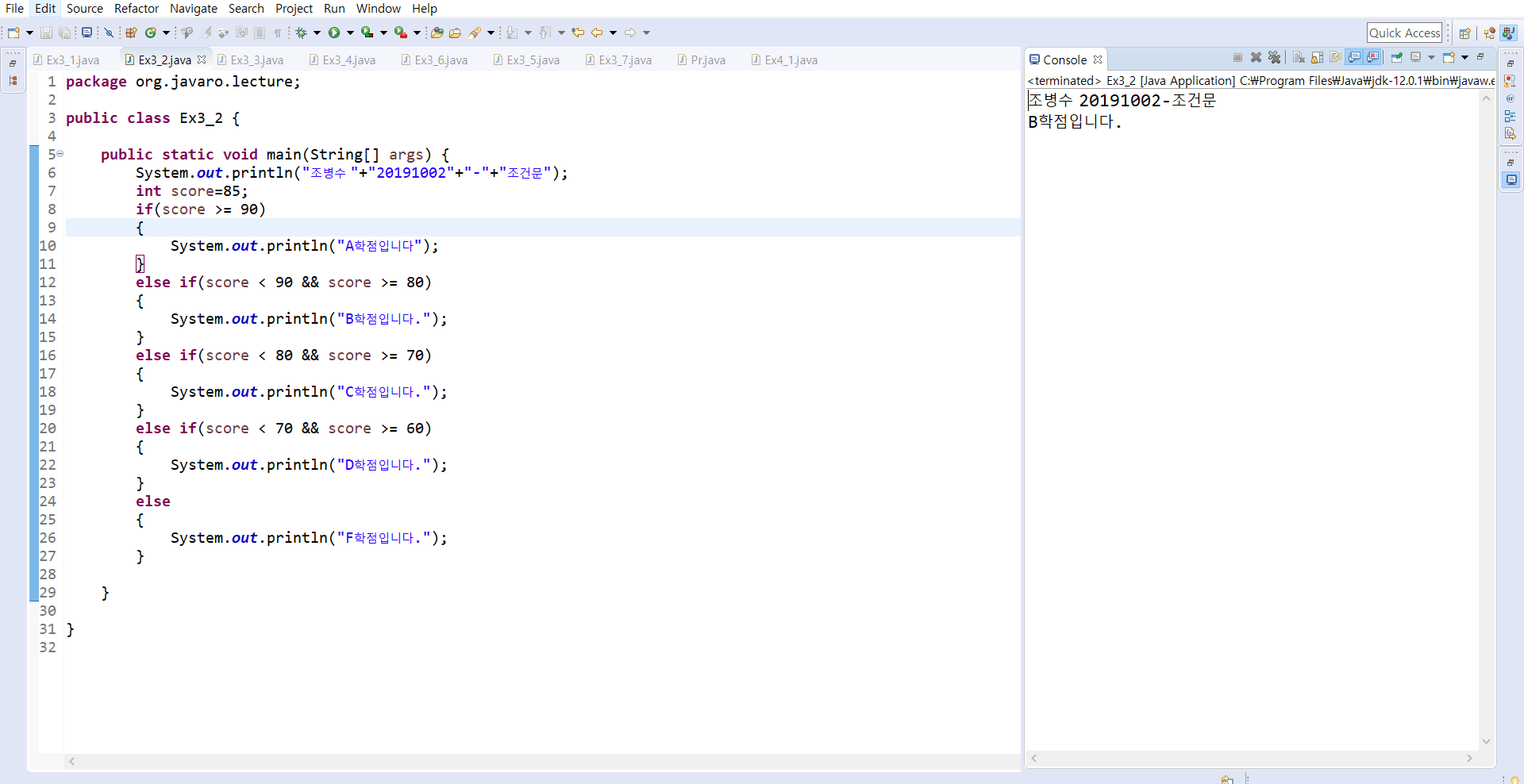This screenshot has width=1524, height=784.
Task: Click the Search flashlight icon
Action: click(475, 33)
